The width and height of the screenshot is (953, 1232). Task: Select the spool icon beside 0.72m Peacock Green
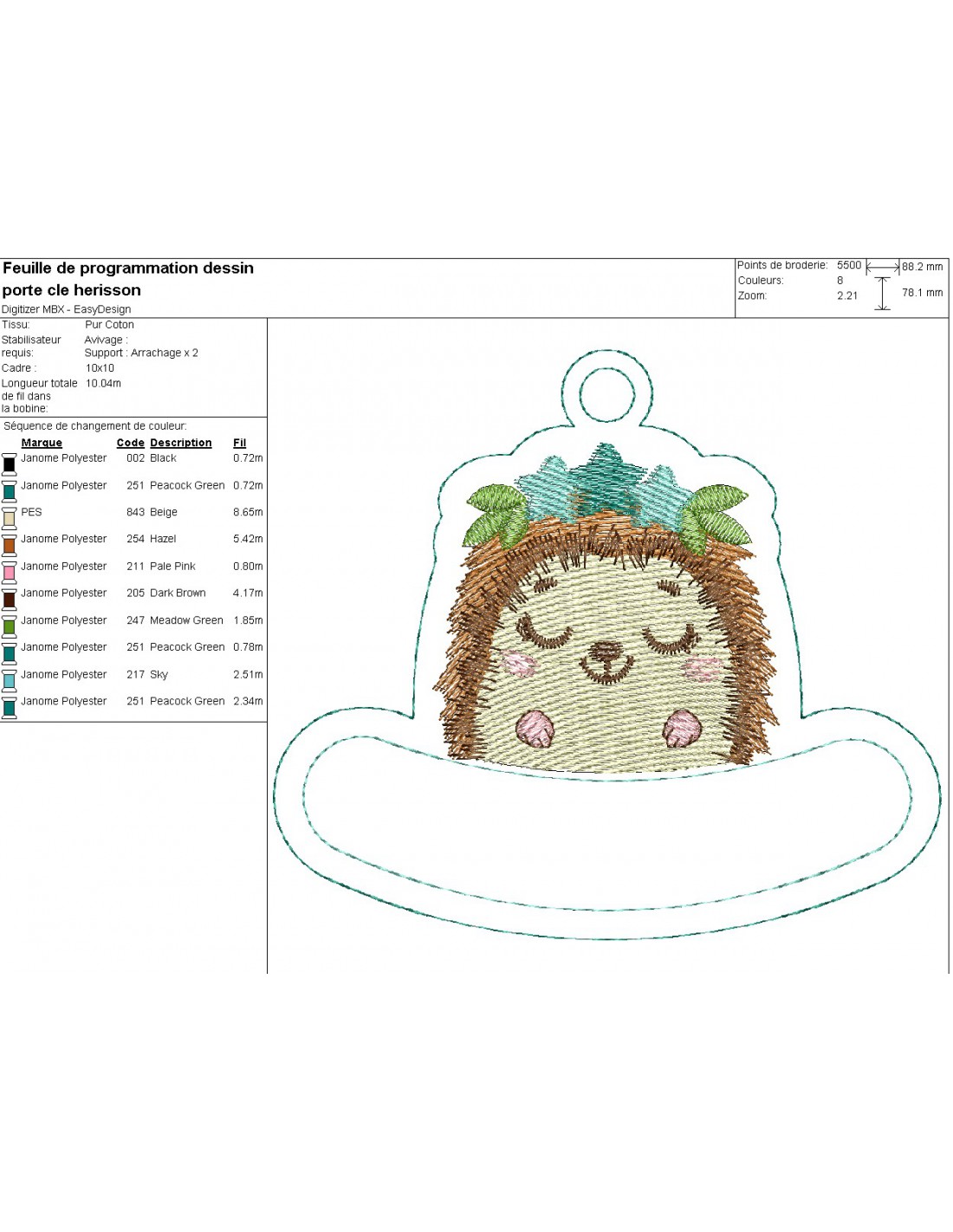[9, 490]
